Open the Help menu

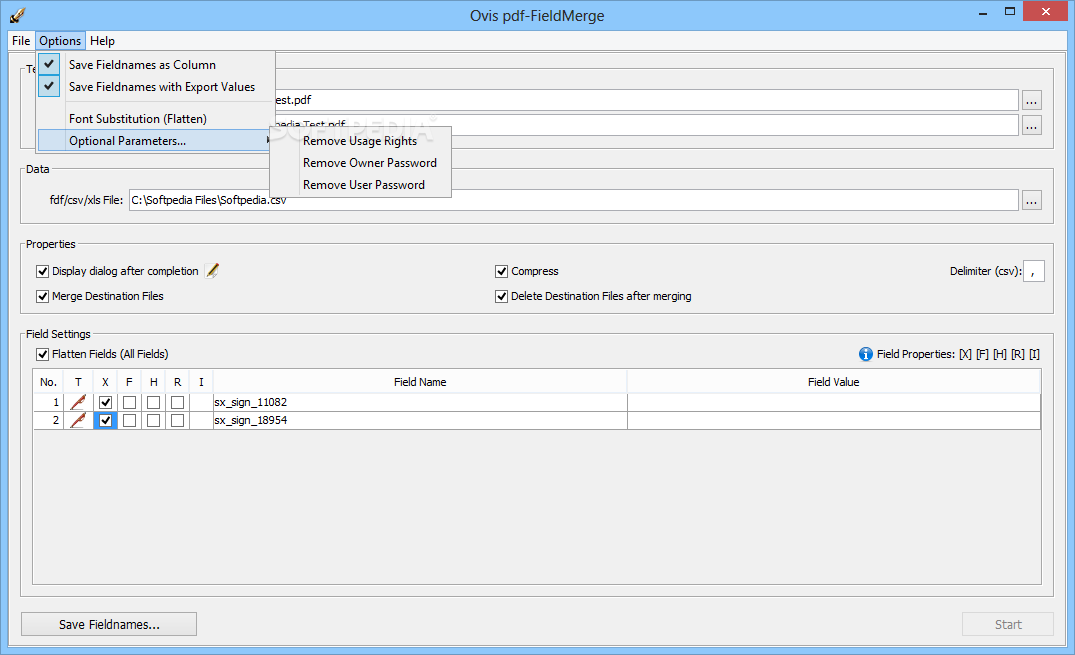102,40
